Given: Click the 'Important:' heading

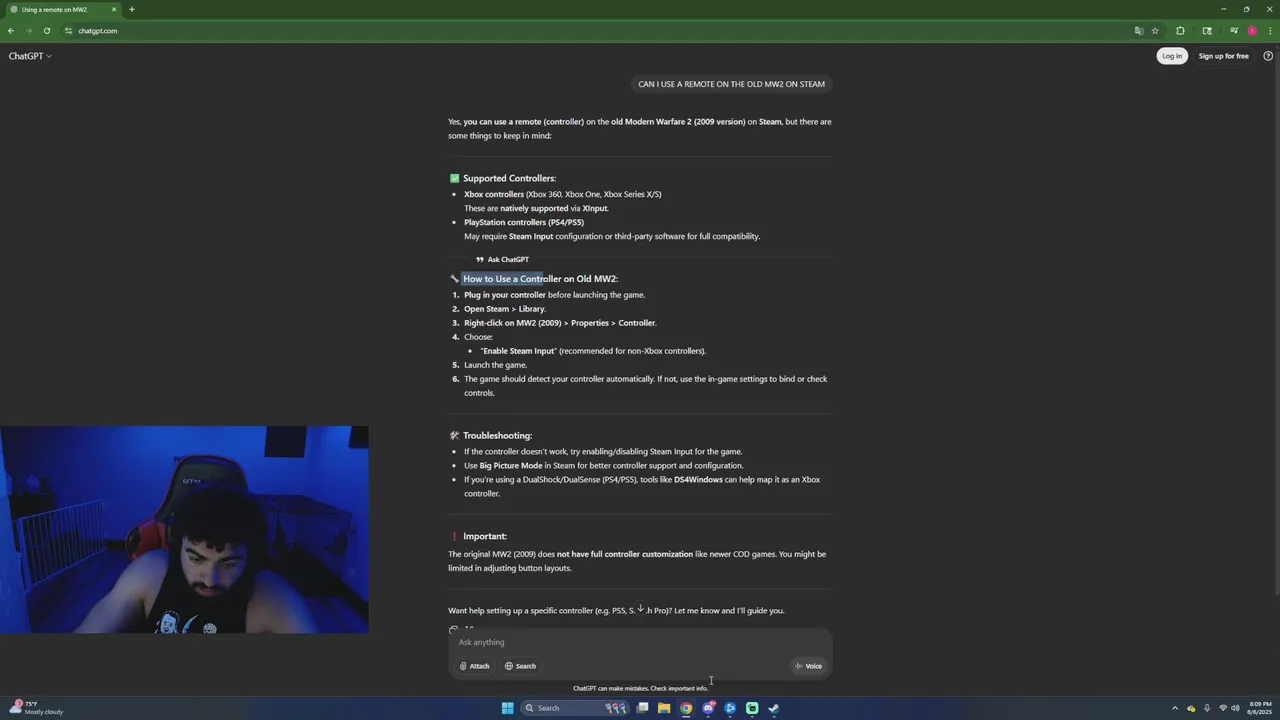Looking at the screenshot, I should [484, 536].
